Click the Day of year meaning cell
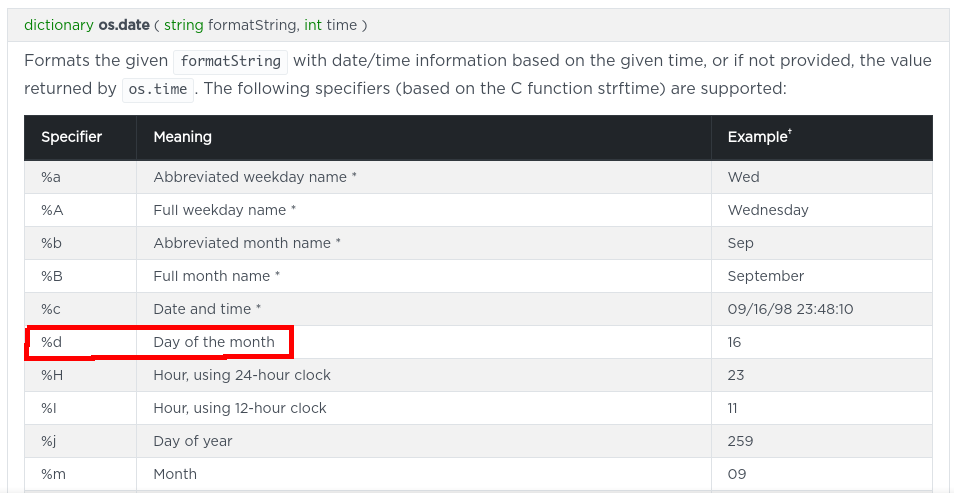Viewport: 954px width, 493px height. (423, 441)
